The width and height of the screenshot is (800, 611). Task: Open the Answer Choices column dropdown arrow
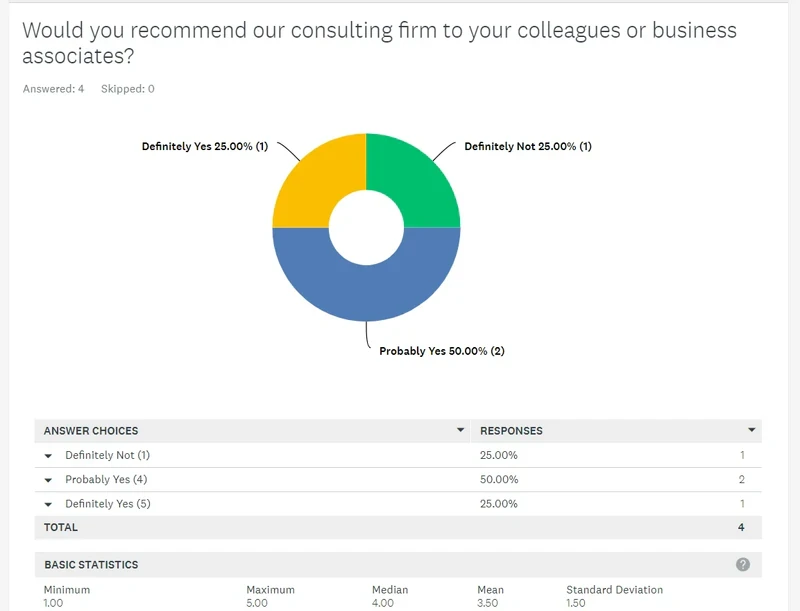pos(460,430)
